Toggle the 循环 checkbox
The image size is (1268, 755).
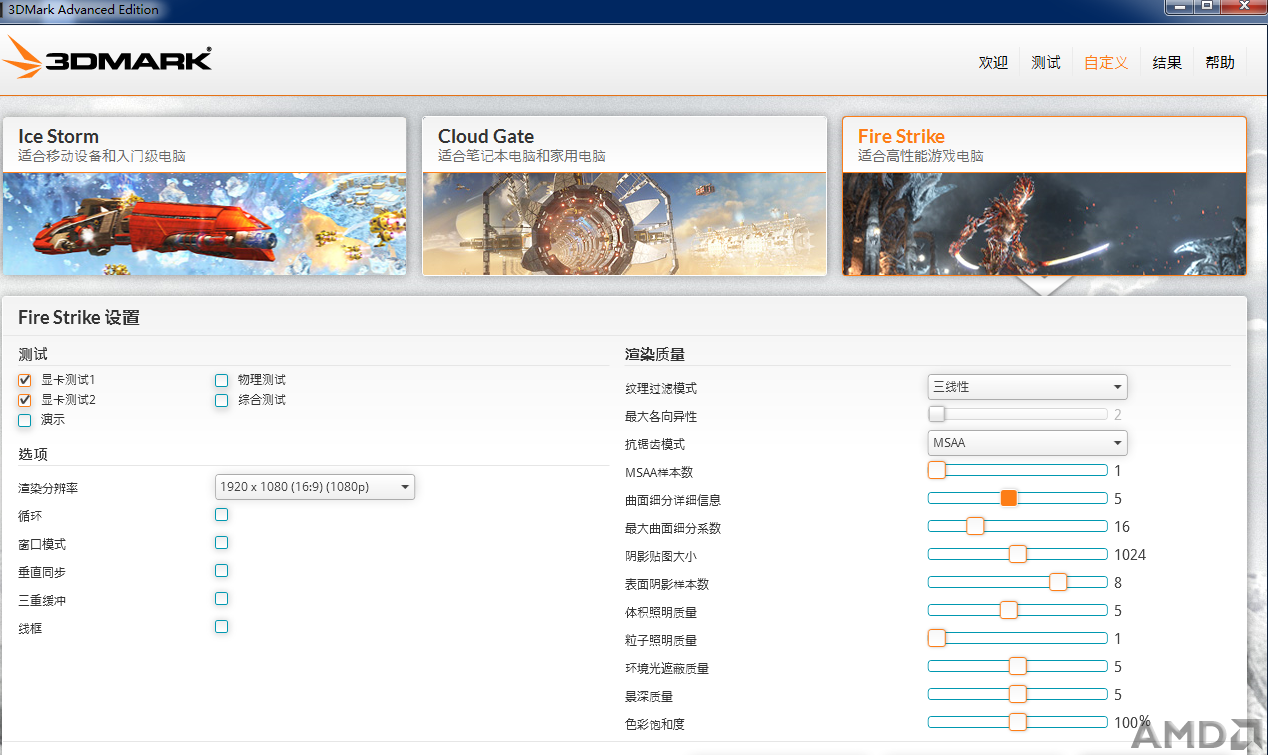click(x=222, y=515)
